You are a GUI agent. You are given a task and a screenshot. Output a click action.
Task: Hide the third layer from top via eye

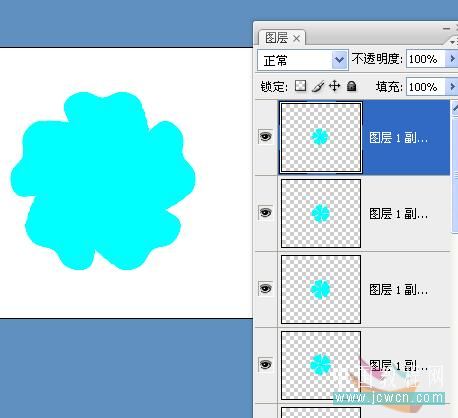266,288
